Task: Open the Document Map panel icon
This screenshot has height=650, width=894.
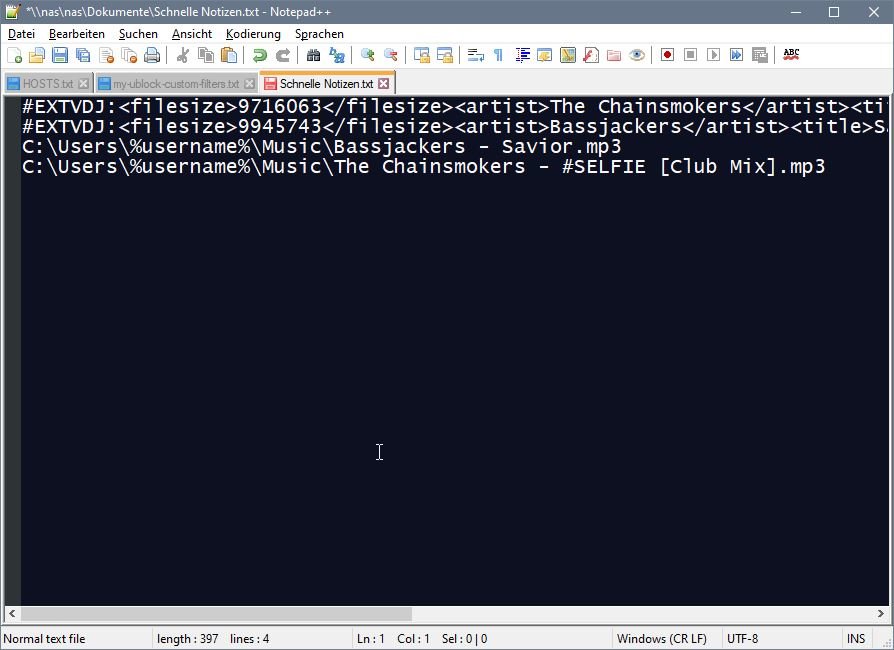Action: 568,55
